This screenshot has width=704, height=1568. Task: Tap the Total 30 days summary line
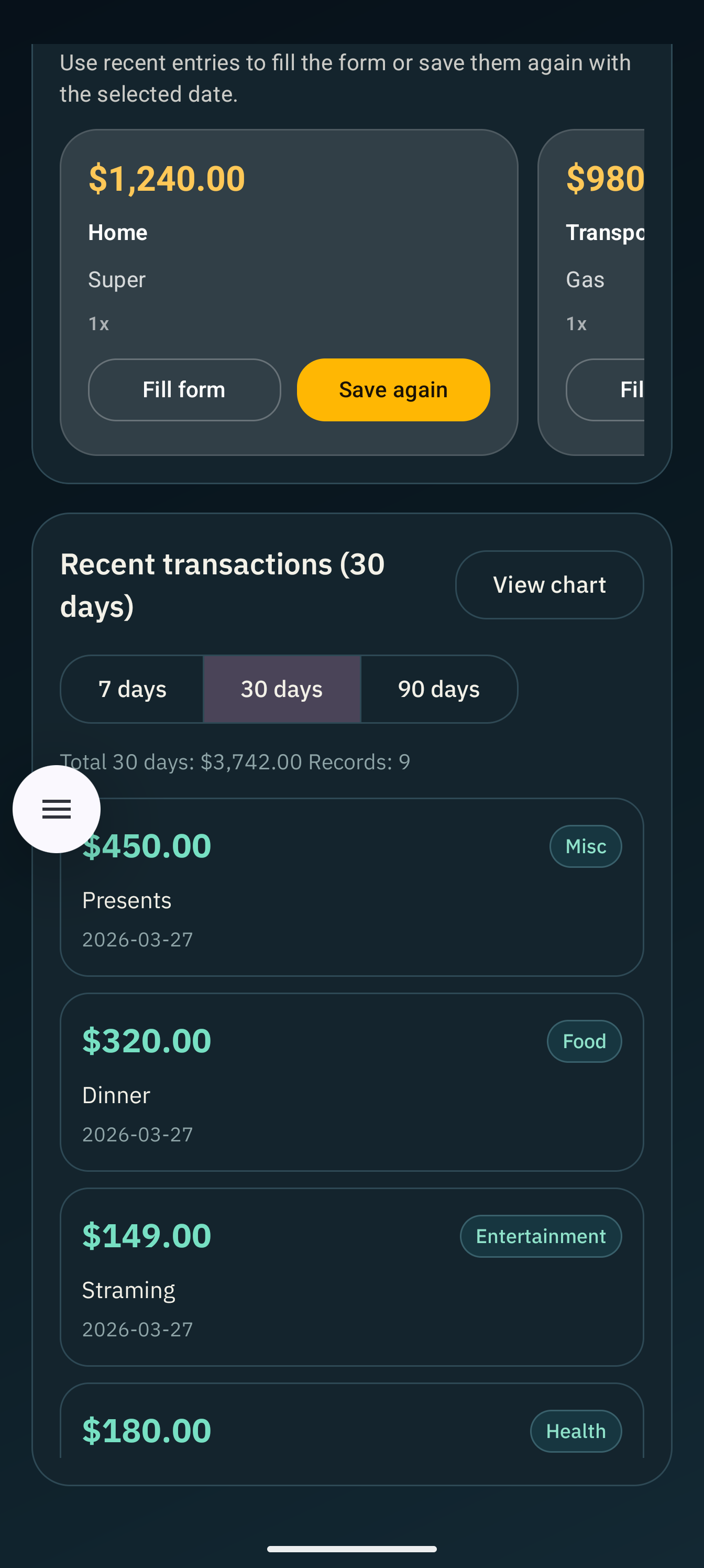pos(235,761)
